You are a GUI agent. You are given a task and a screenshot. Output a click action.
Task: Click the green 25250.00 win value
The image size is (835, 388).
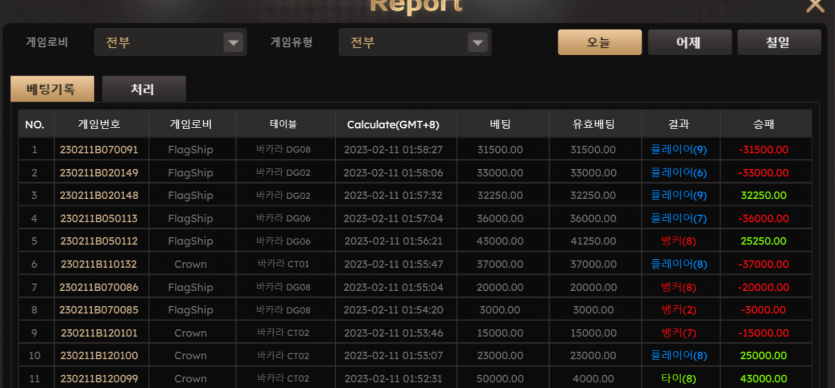[x=764, y=242]
